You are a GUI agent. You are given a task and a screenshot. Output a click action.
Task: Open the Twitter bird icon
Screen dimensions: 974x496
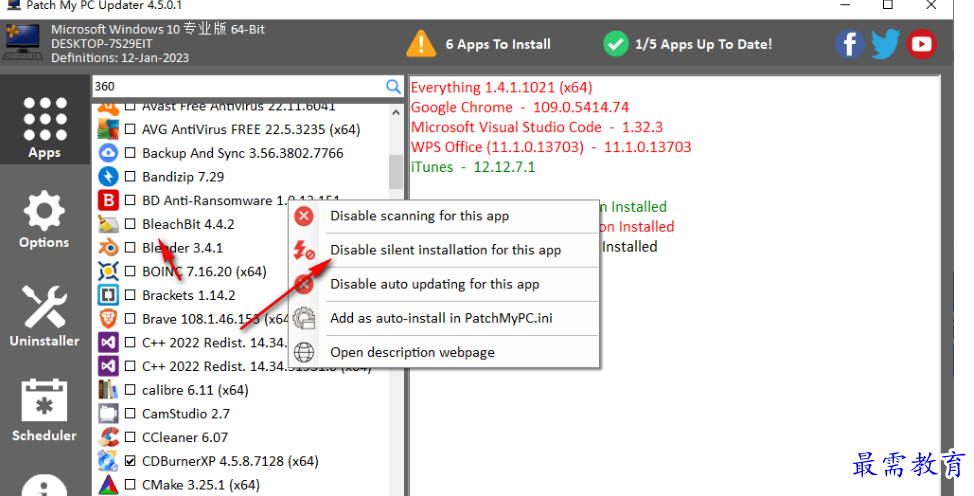(885, 44)
